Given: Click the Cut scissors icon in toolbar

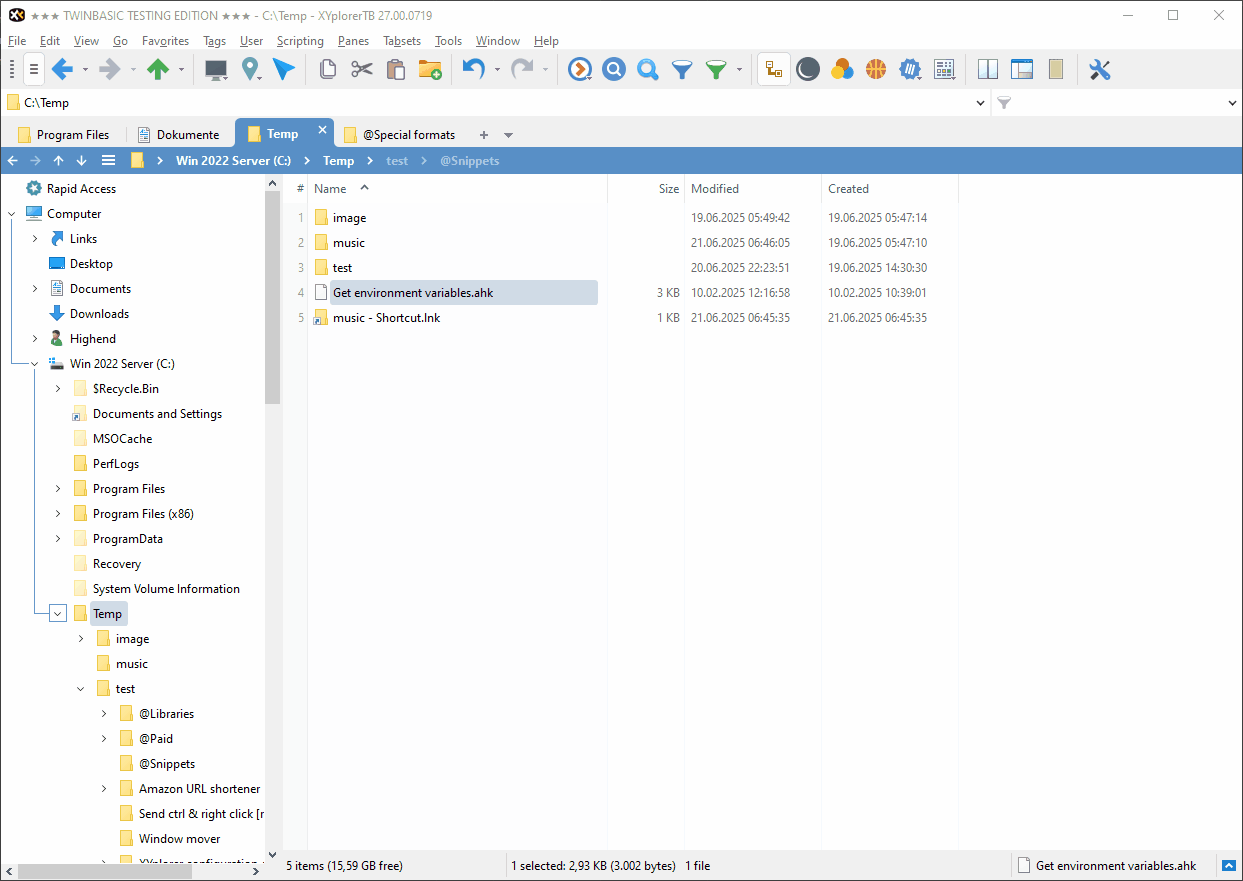Looking at the screenshot, I should [361, 69].
